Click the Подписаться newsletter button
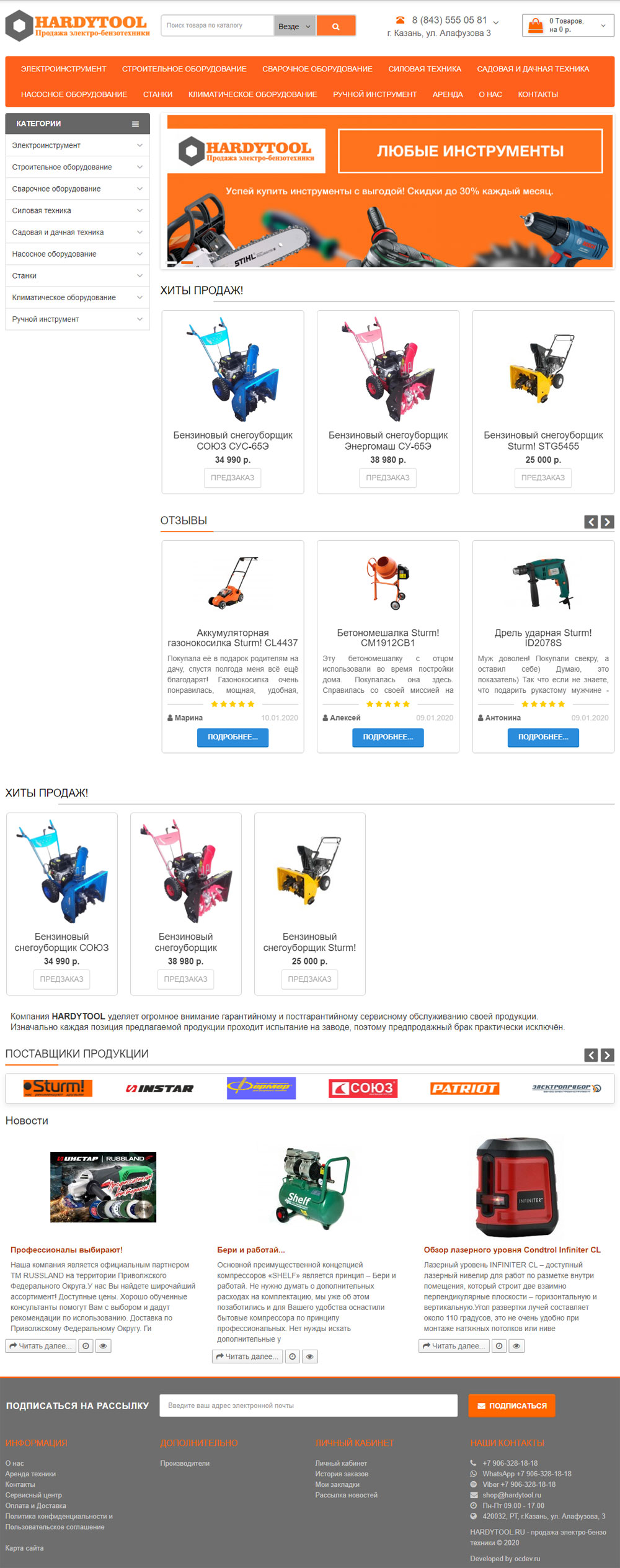The width and height of the screenshot is (620, 1568). 511,1405
